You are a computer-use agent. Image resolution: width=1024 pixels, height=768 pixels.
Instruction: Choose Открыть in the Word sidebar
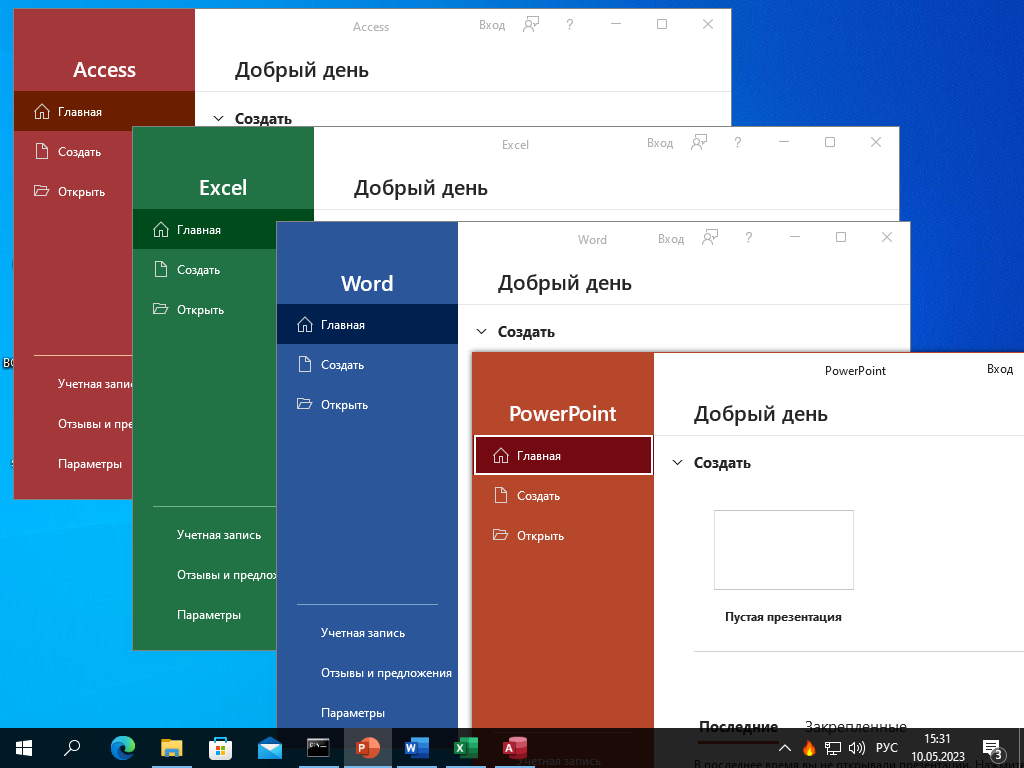[368, 405]
